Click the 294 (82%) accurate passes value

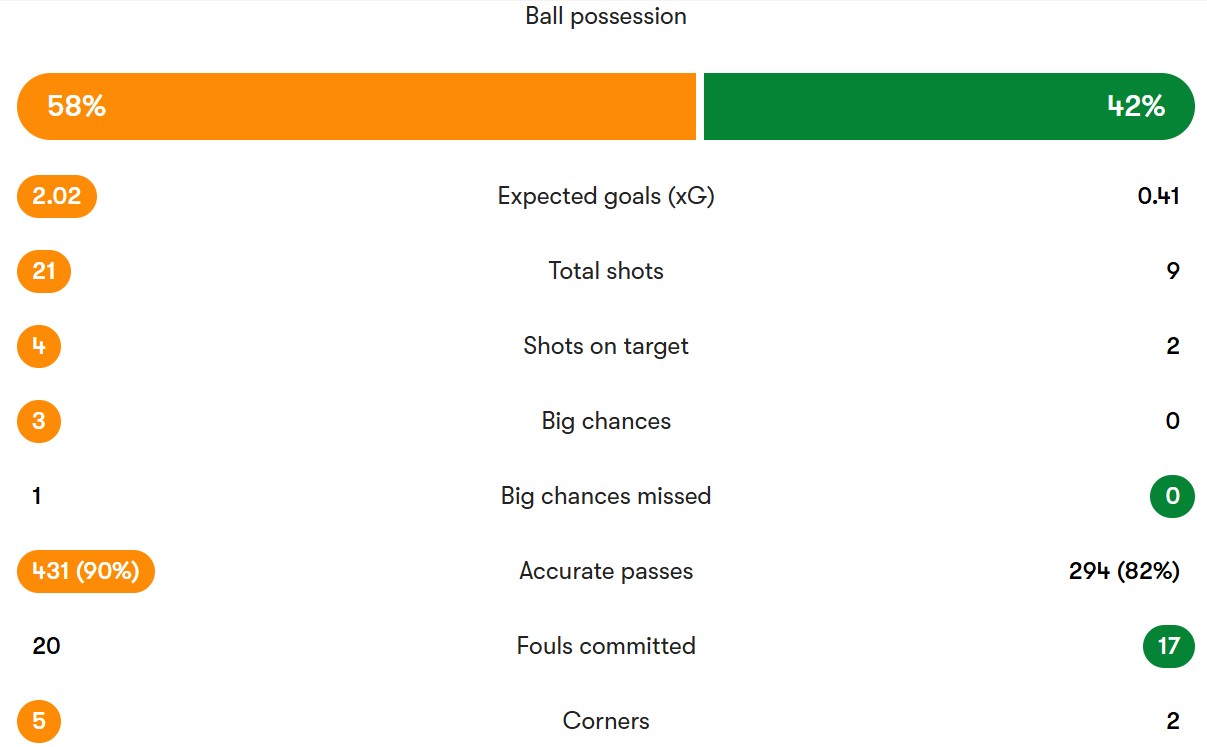(x=1124, y=571)
